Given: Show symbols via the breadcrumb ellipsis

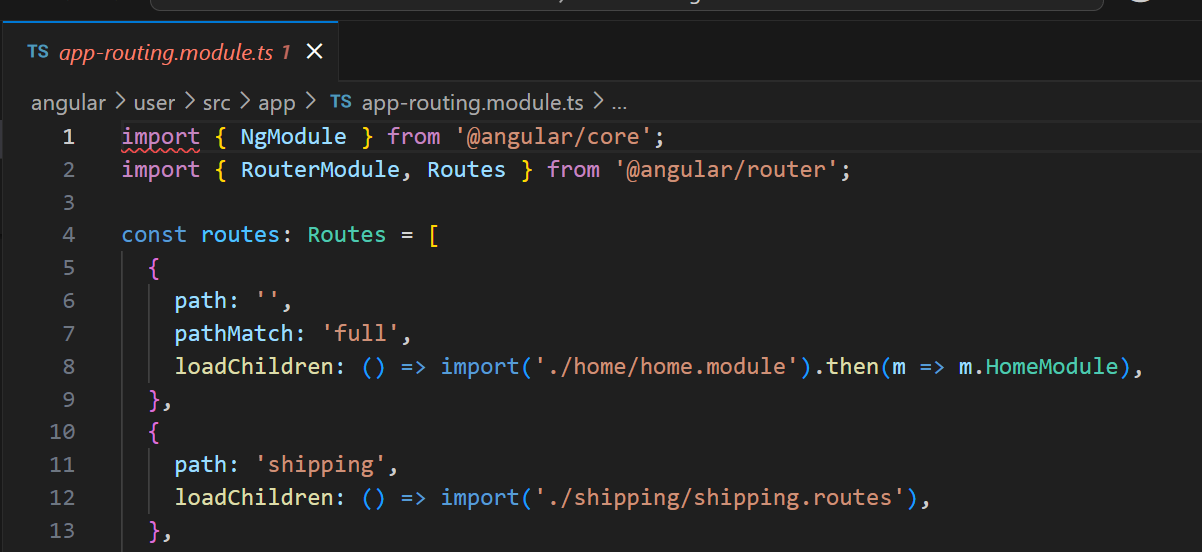Looking at the screenshot, I should click(618, 102).
